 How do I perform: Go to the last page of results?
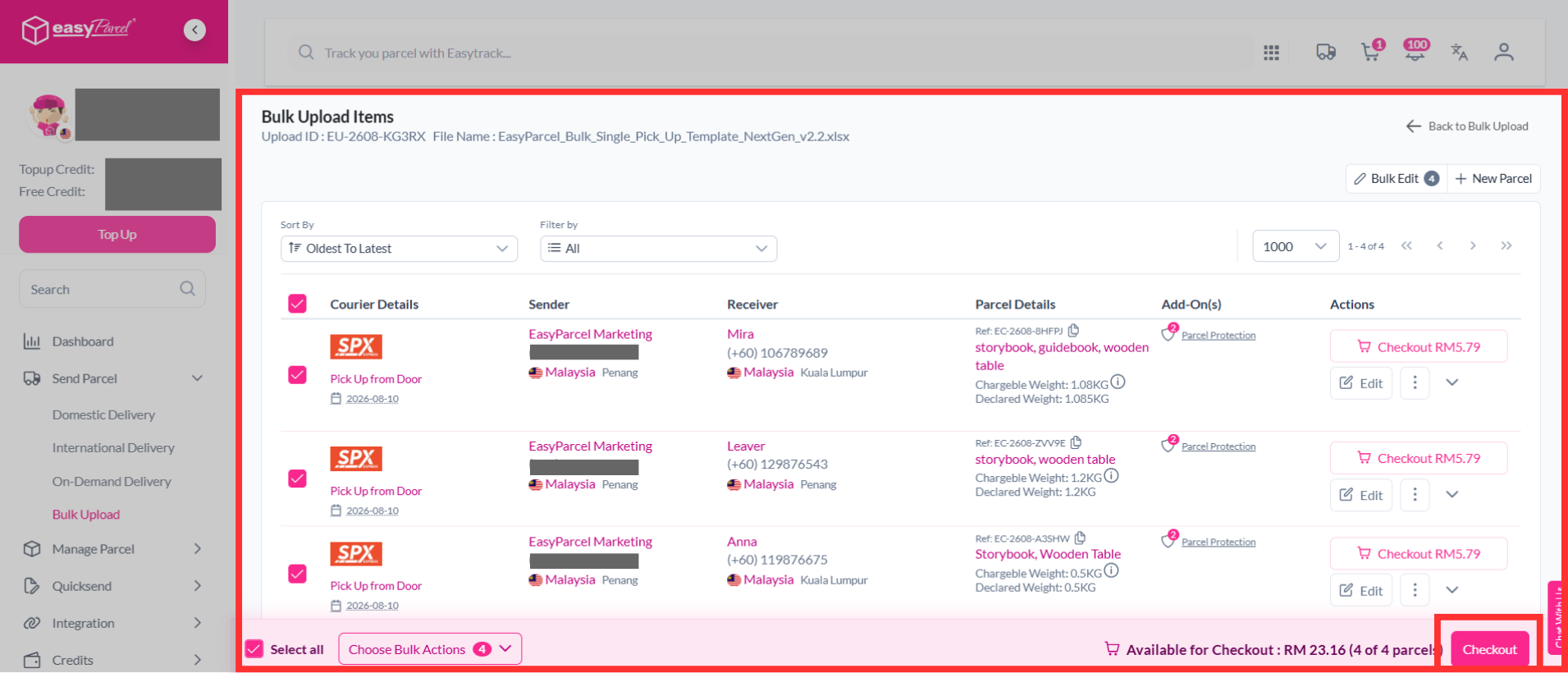[x=1506, y=246]
